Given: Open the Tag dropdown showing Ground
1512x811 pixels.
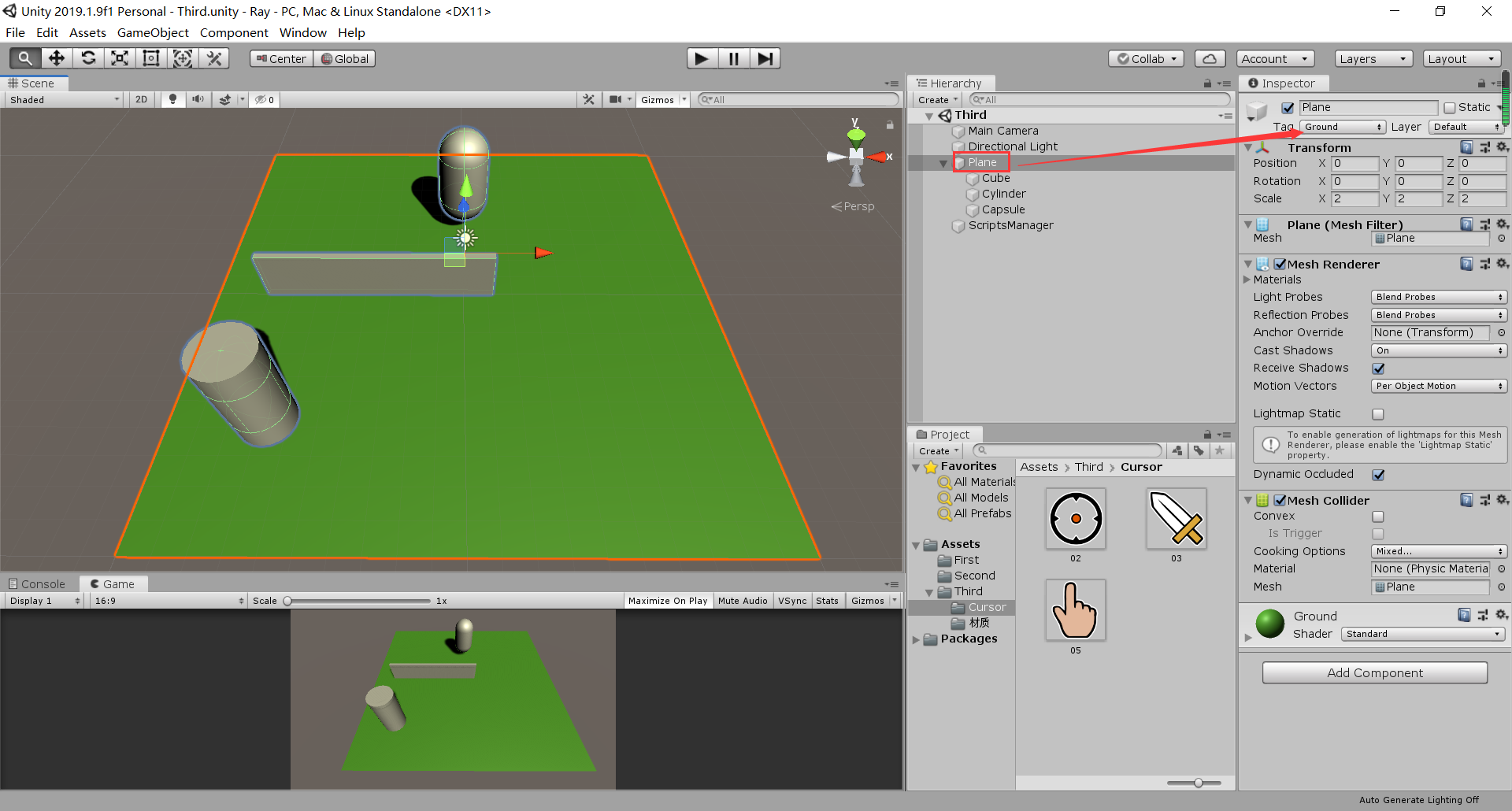Looking at the screenshot, I should pyautogui.click(x=1342, y=127).
